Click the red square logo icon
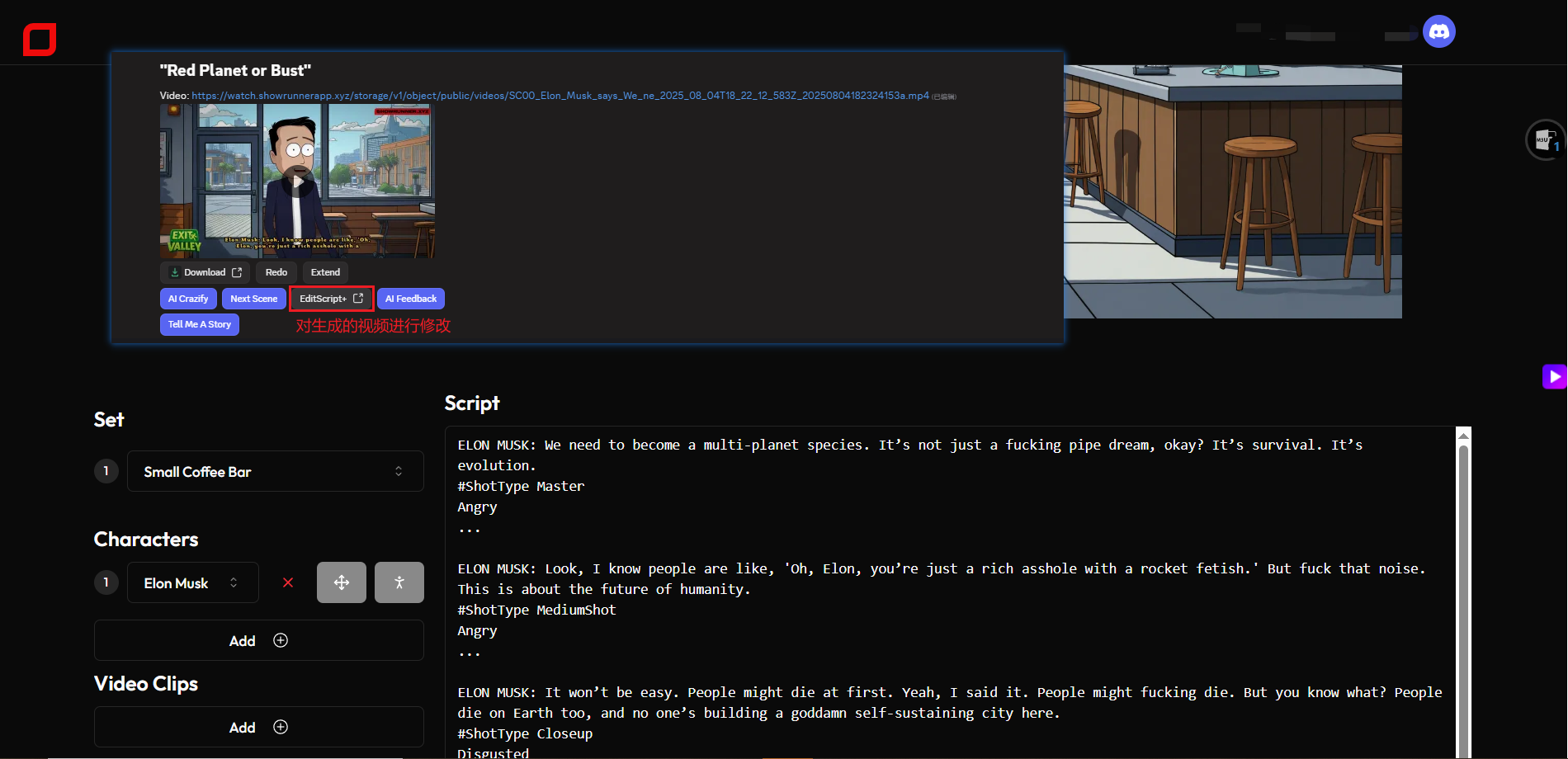 tap(40, 40)
